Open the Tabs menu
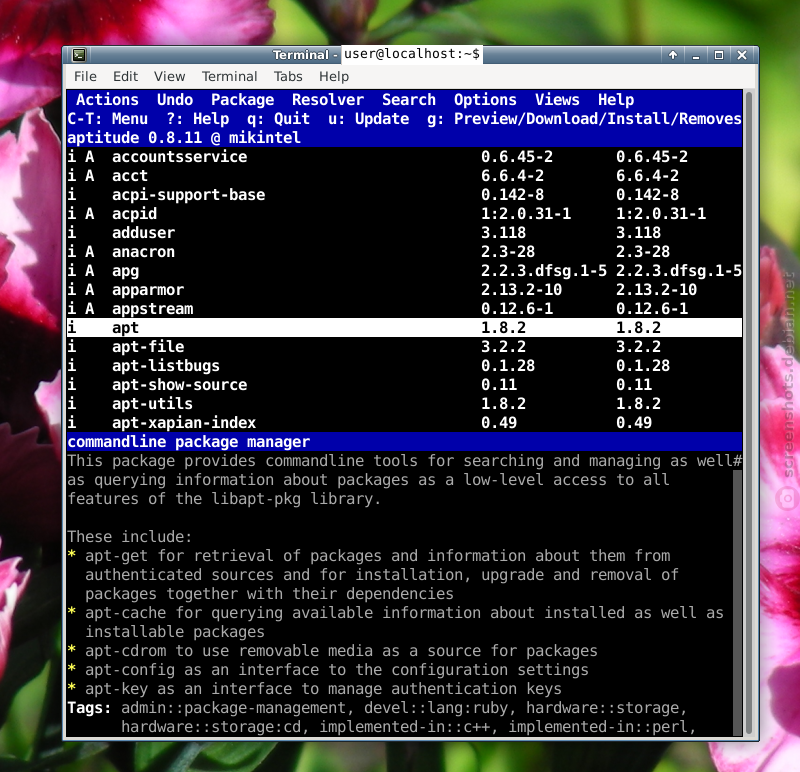 pyautogui.click(x=288, y=77)
